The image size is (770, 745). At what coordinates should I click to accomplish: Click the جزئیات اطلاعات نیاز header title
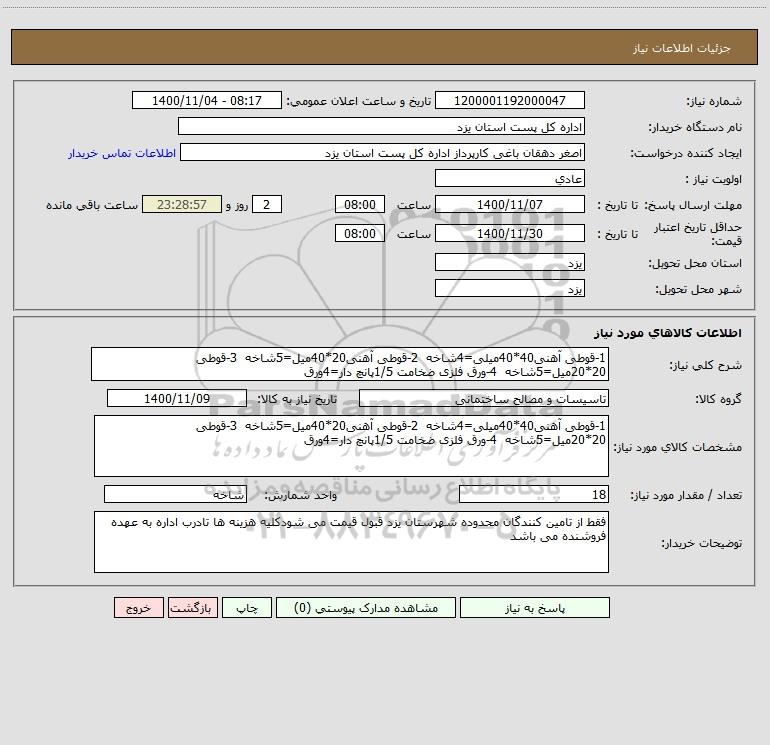click(x=682, y=48)
